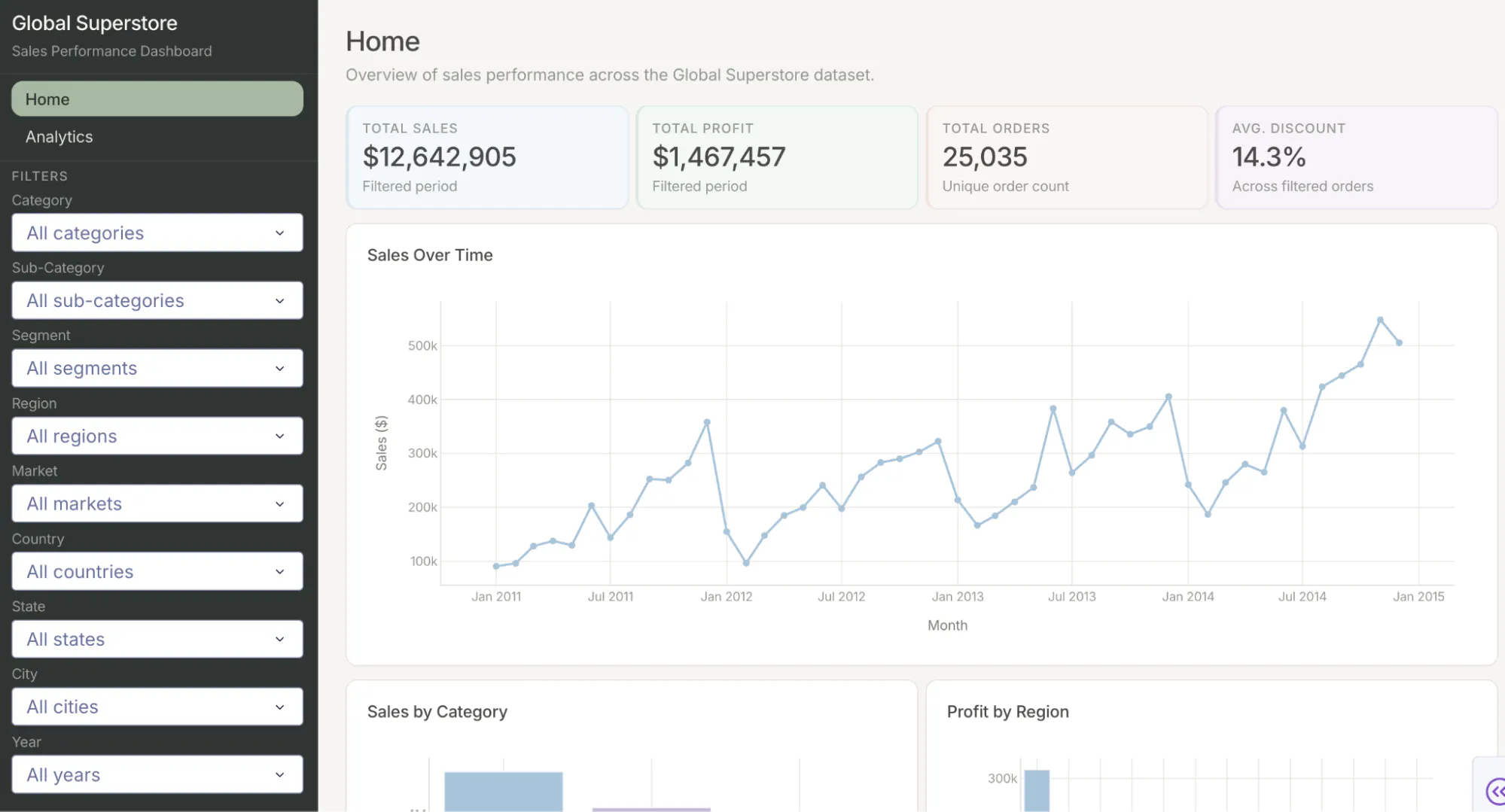This screenshot has height=812, width=1505.
Task: Open the All segments dropdown
Action: click(157, 368)
